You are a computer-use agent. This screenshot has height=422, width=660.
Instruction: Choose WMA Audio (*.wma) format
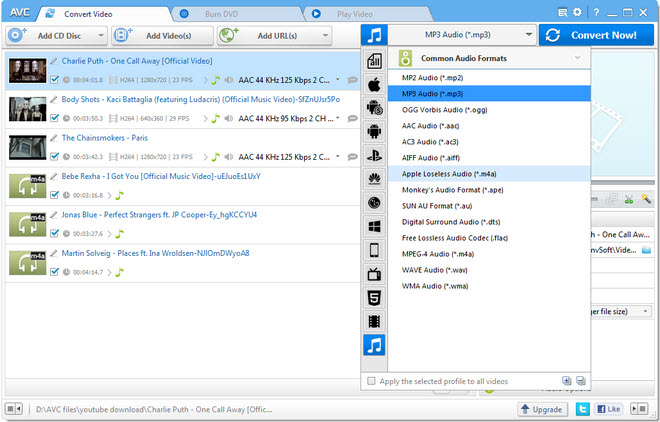tap(489, 286)
